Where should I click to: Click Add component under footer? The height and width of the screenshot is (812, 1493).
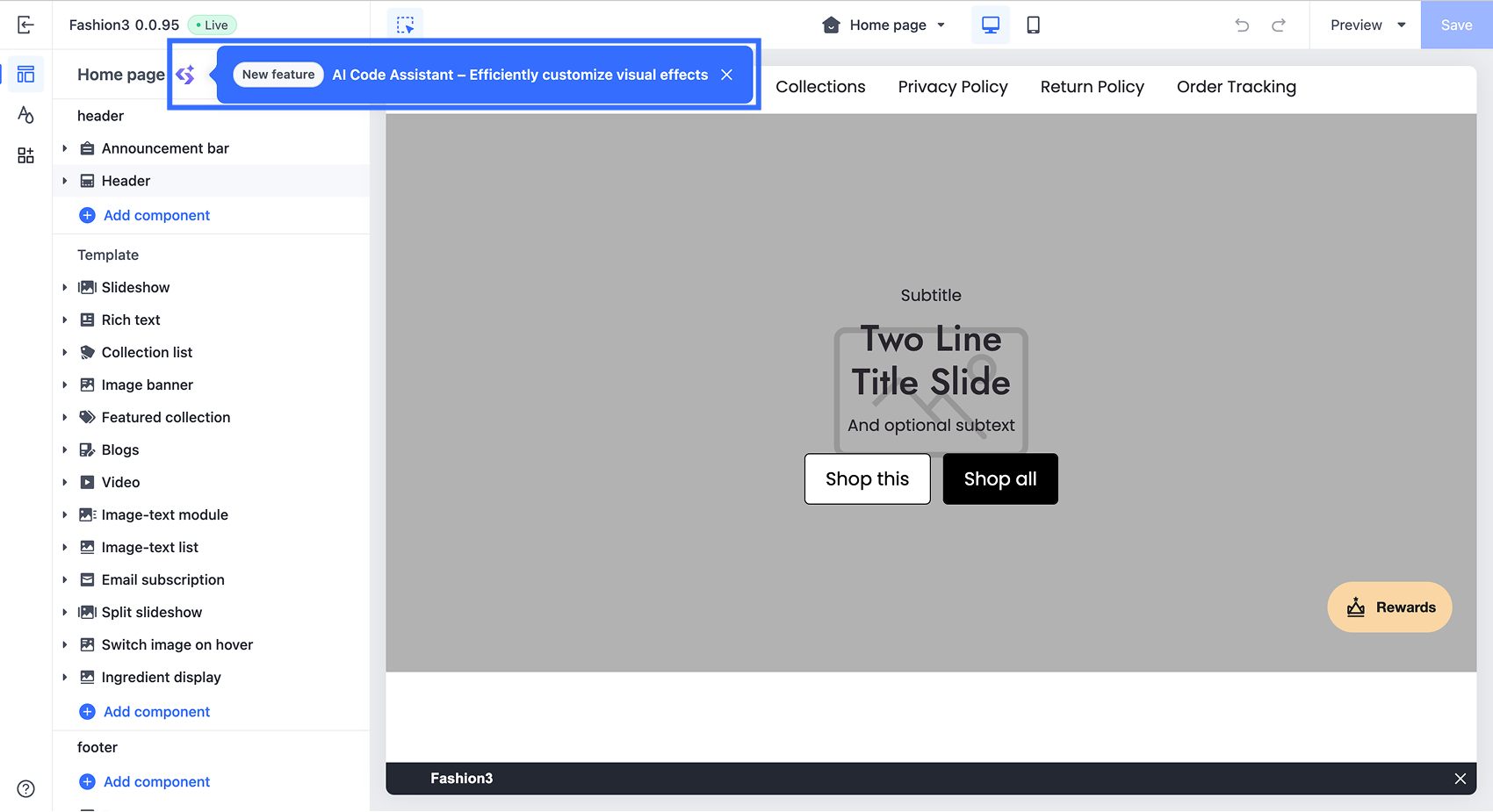pyautogui.click(x=145, y=782)
